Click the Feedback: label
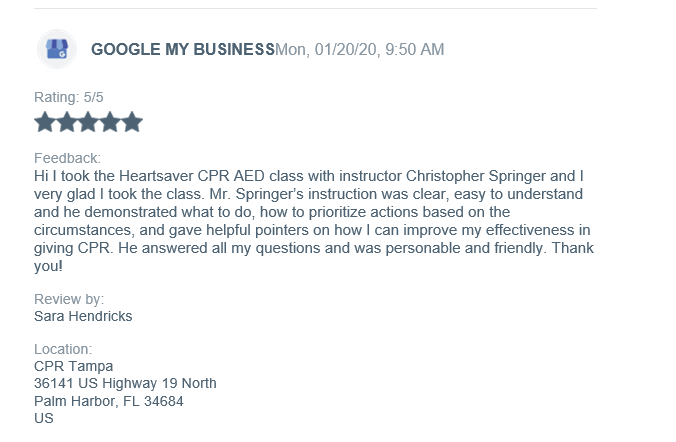The width and height of the screenshot is (676, 442). click(67, 158)
